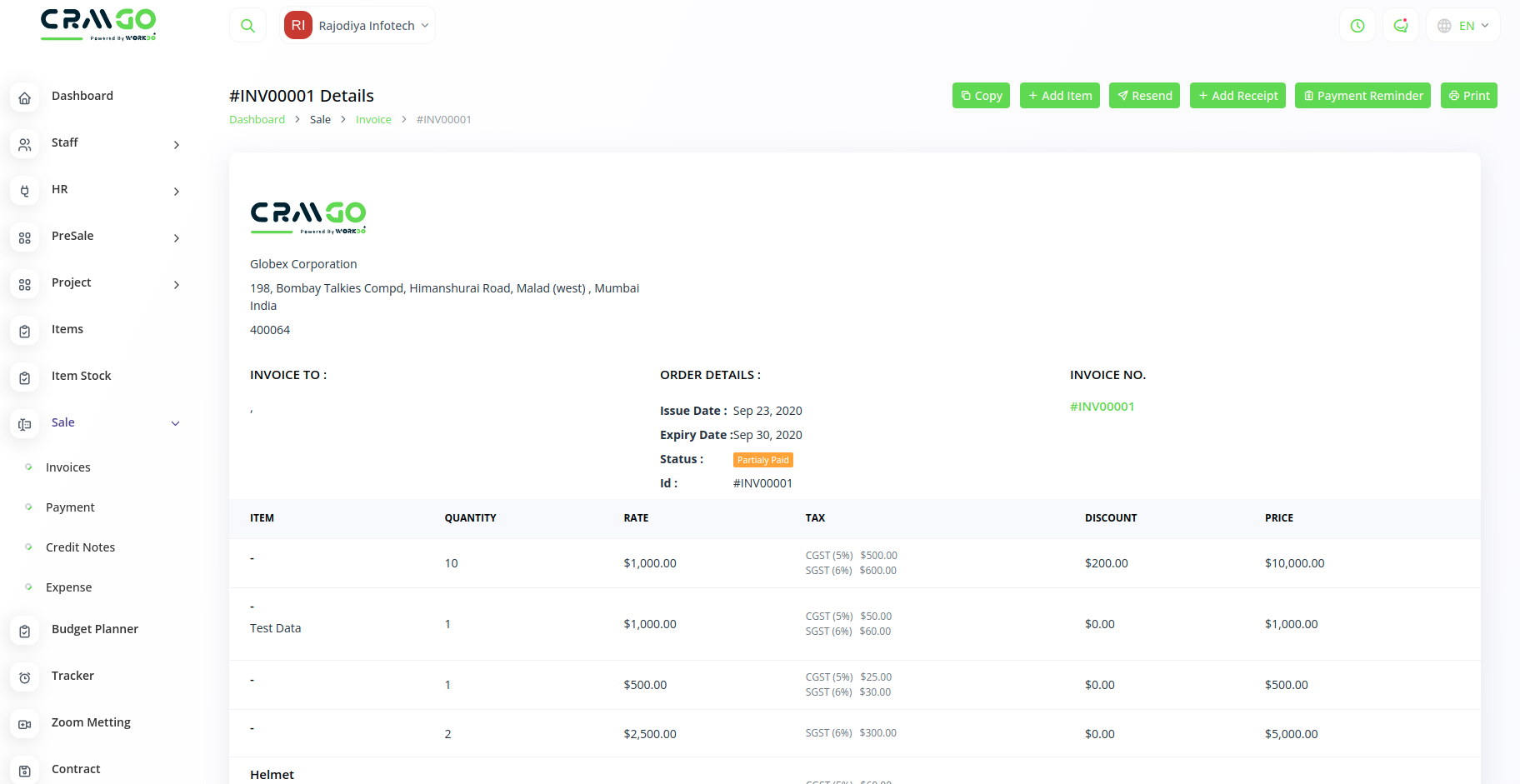1520x784 pixels.
Task: Click the SGST (6%) $300.00 tax cell
Action: (x=851, y=733)
